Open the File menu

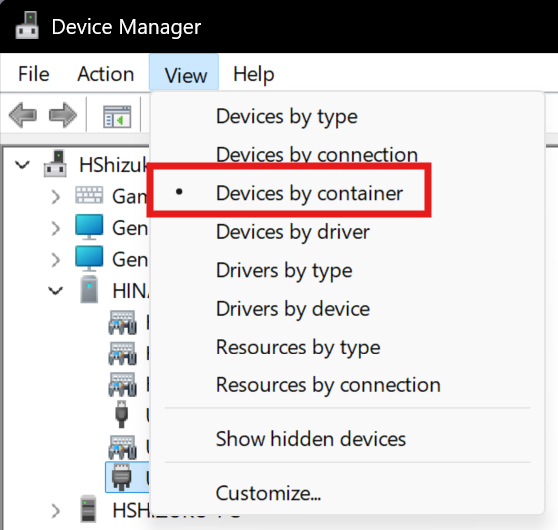coord(34,74)
